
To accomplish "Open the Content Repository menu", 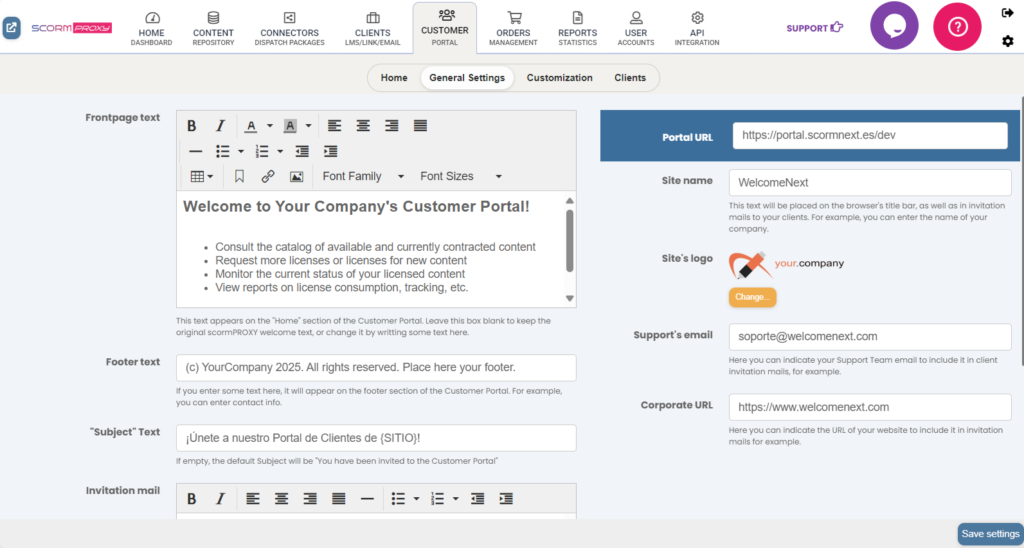I will coord(214,29).
